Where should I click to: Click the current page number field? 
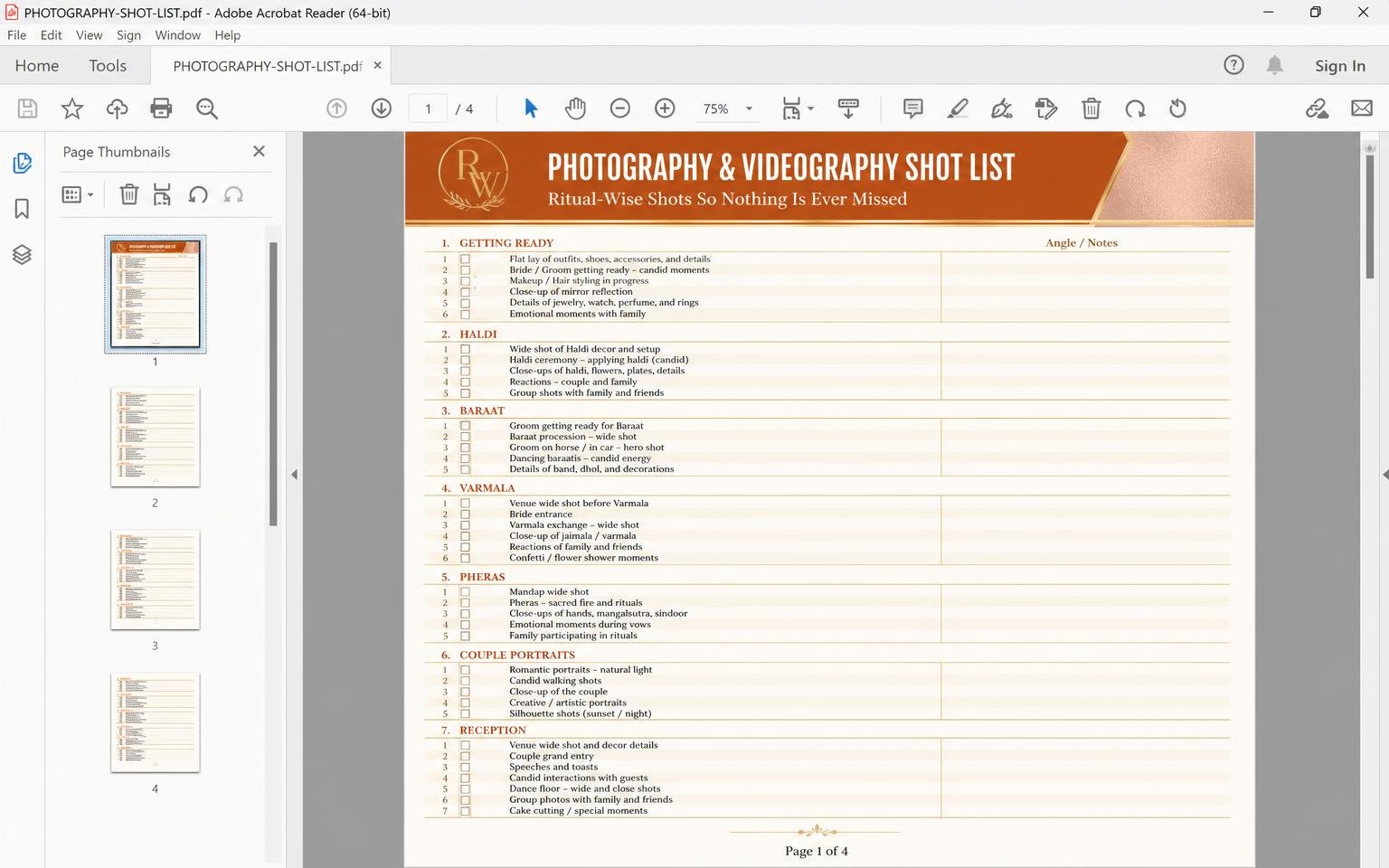click(428, 108)
